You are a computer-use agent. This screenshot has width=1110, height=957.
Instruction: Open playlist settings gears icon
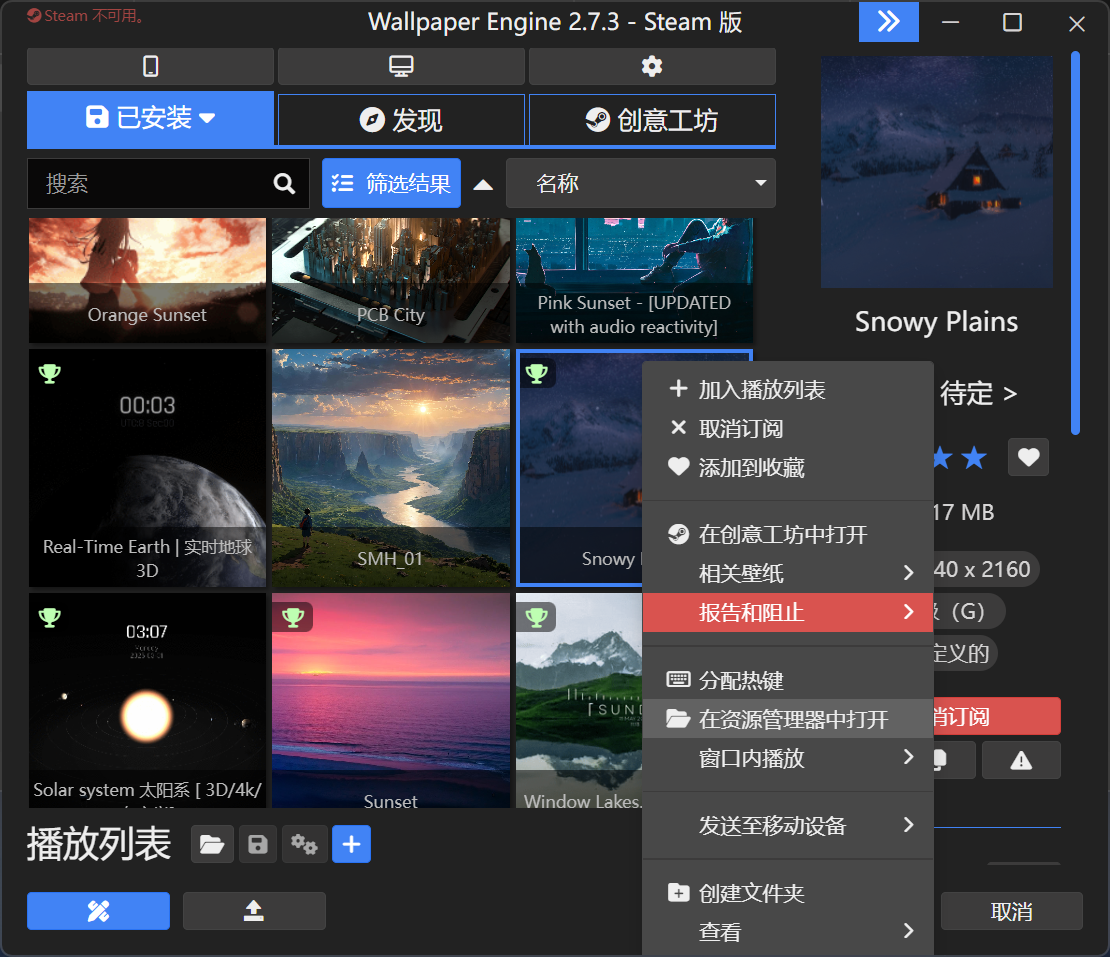(304, 845)
